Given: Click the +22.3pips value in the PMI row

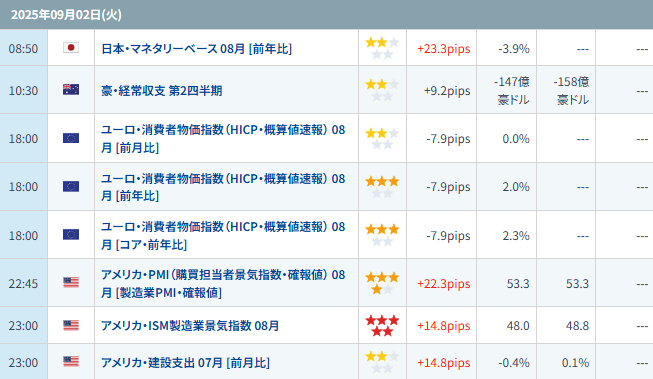Looking at the screenshot, I should tap(444, 284).
